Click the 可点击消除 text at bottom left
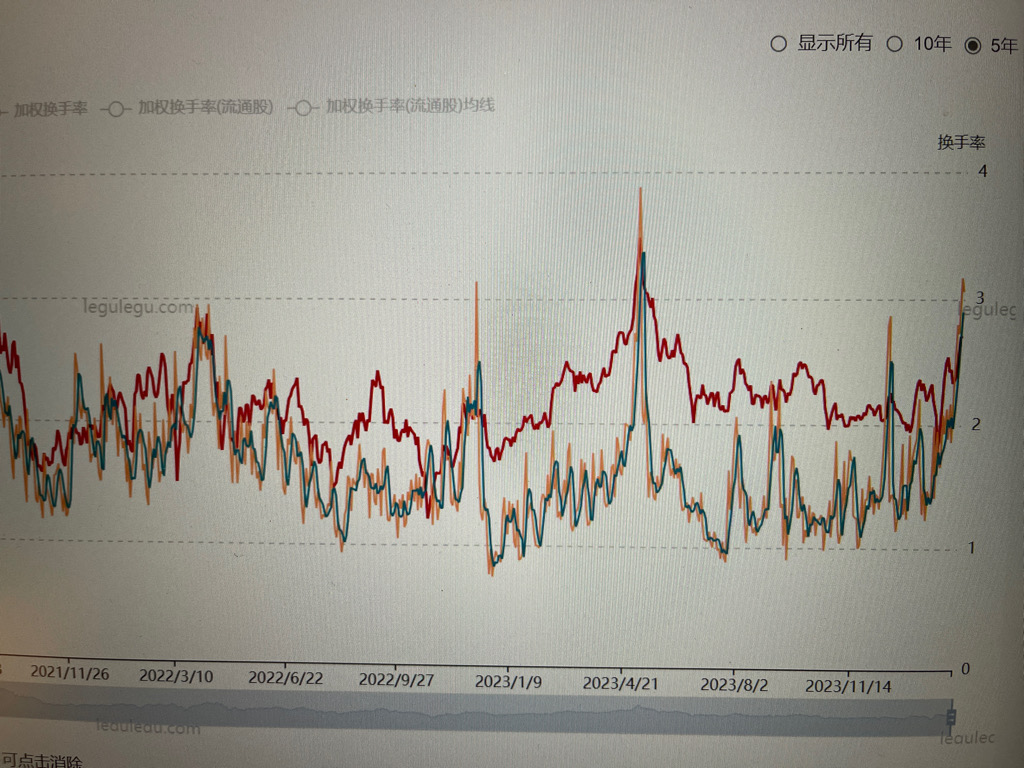Viewport: 1024px width, 768px height. 42,761
